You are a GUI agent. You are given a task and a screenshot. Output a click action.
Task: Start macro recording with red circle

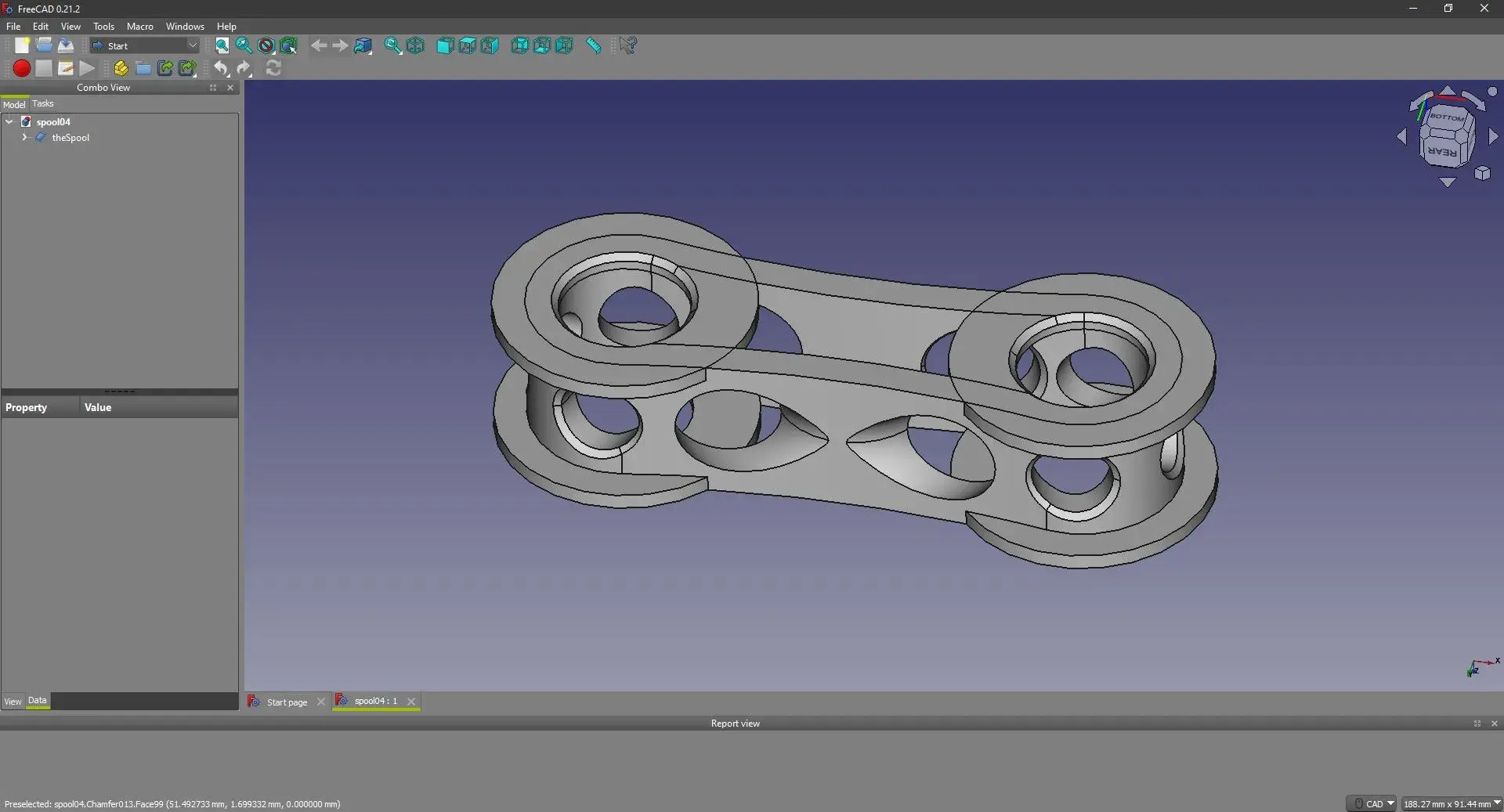point(22,68)
